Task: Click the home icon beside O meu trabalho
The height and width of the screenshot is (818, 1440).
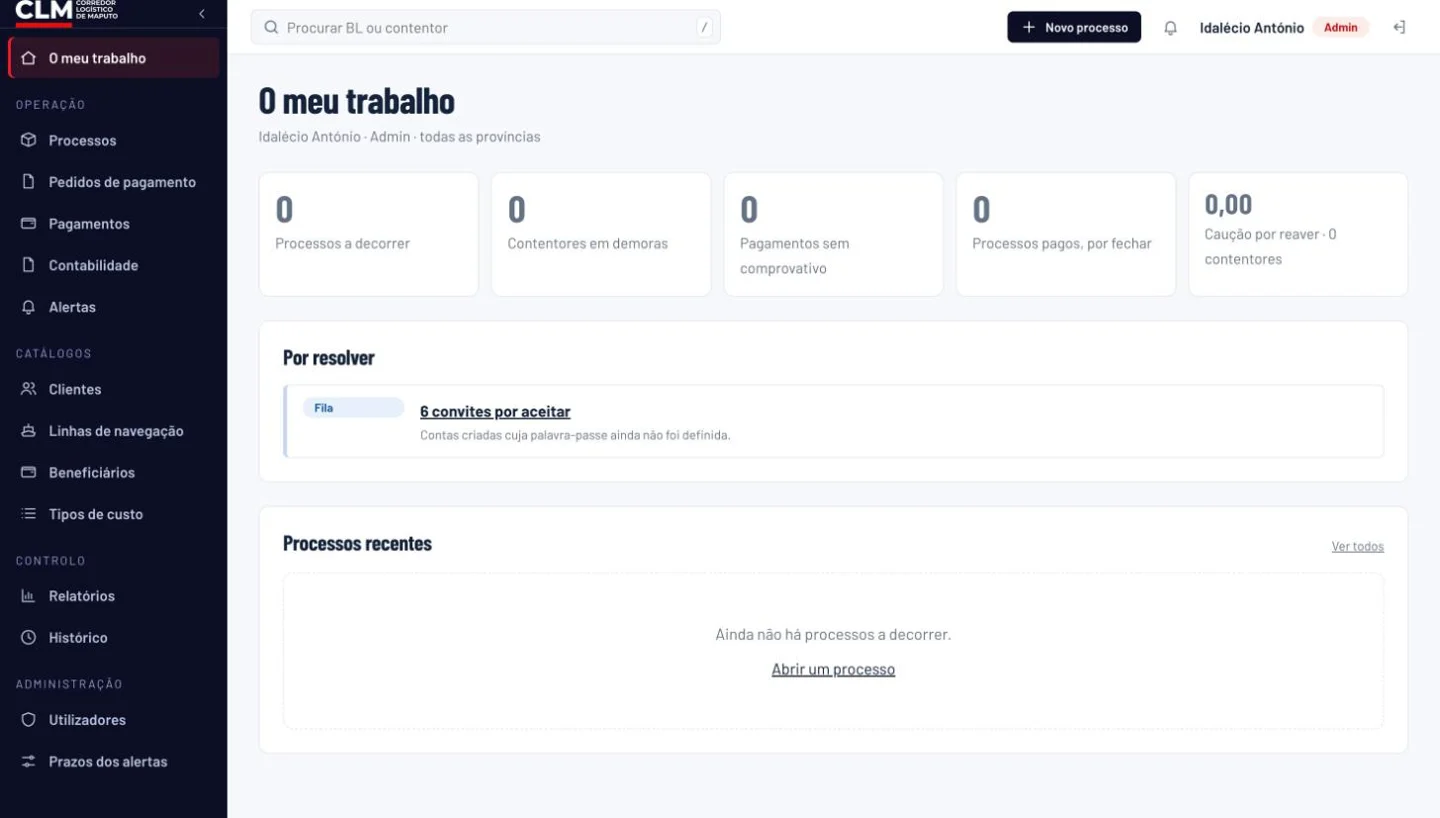Action: pyautogui.click(x=28, y=58)
